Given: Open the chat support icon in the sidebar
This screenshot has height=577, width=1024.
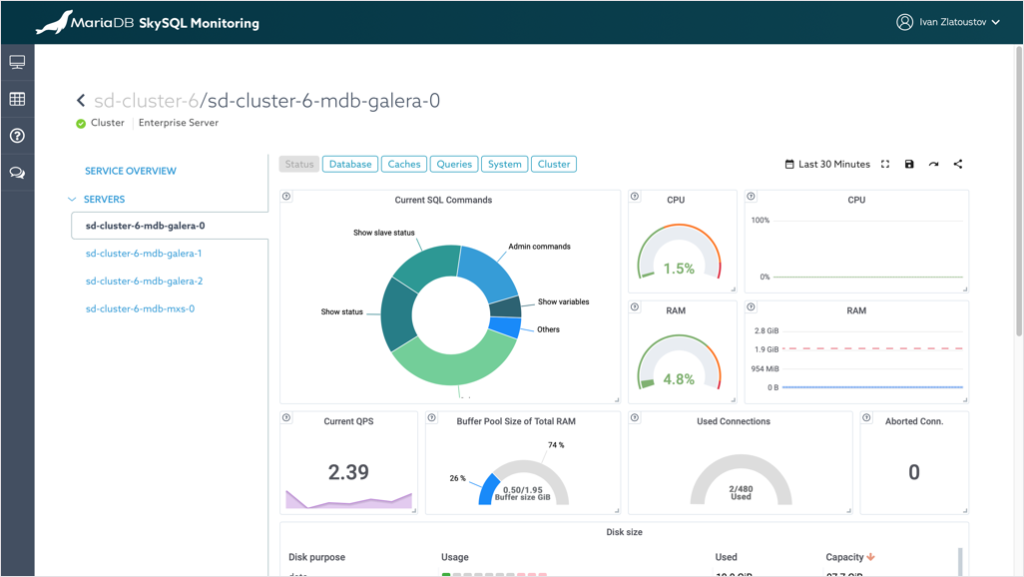Looking at the screenshot, I should (16, 172).
